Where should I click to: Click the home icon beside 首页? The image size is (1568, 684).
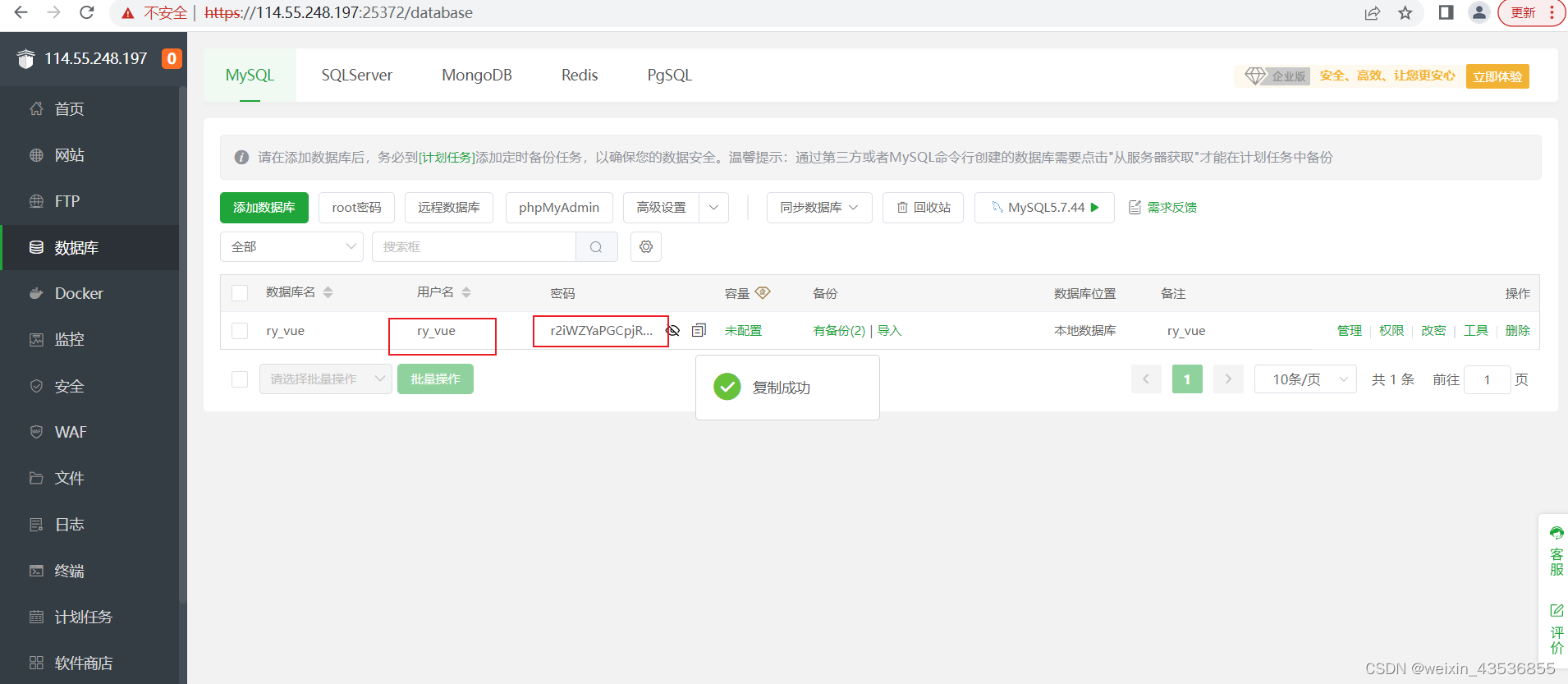tap(36, 108)
